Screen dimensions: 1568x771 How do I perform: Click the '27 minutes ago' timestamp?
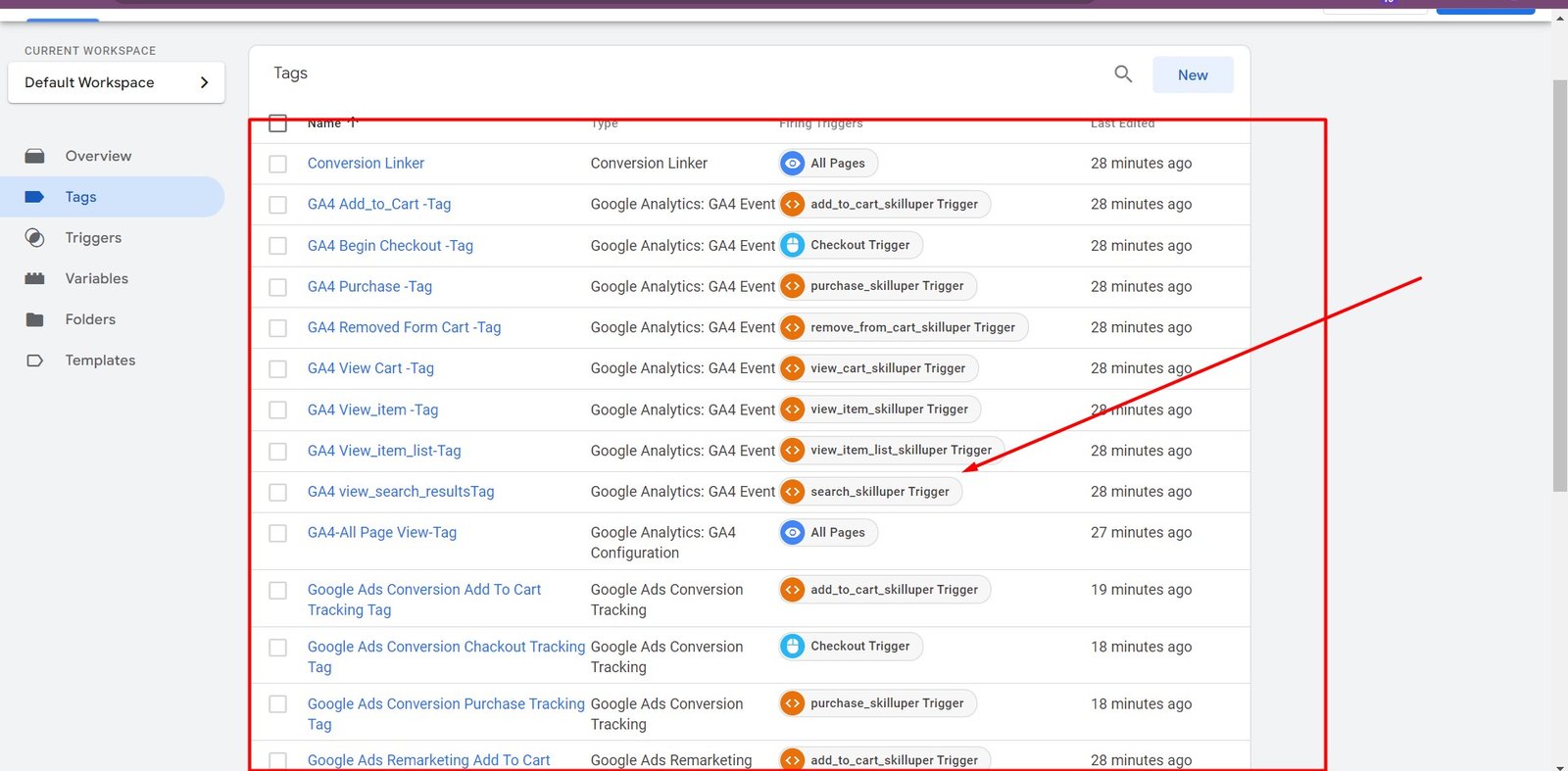point(1142,533)
